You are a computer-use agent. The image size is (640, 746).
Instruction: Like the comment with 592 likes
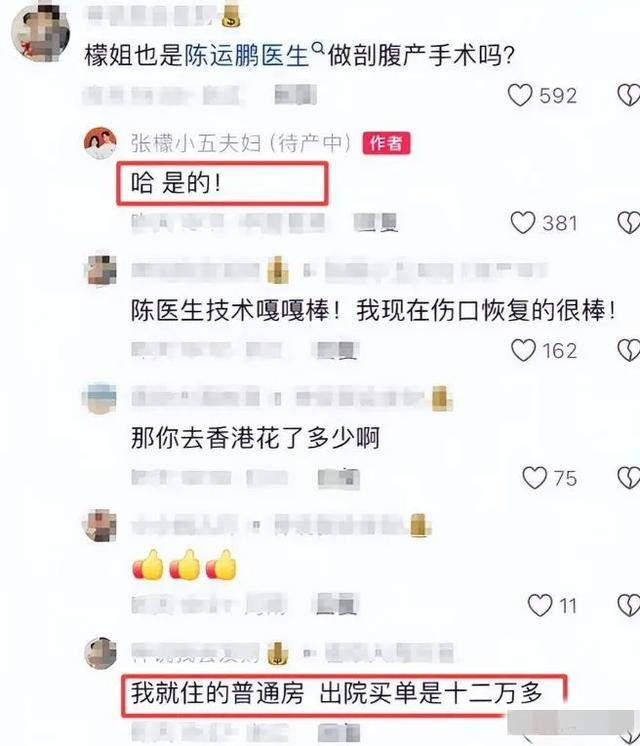[520, 95]
